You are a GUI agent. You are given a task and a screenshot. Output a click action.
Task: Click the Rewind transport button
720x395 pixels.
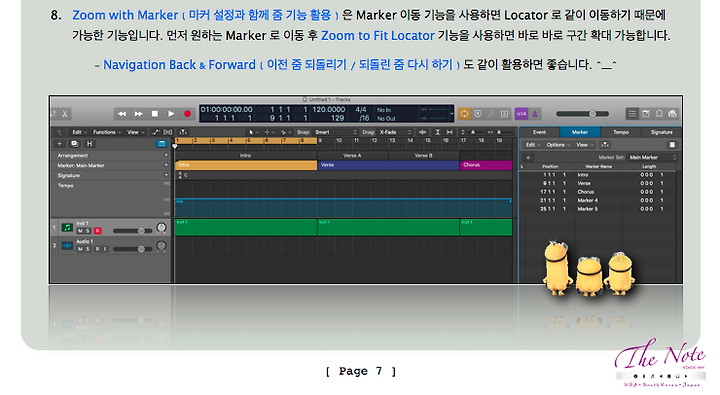[122, 113]
